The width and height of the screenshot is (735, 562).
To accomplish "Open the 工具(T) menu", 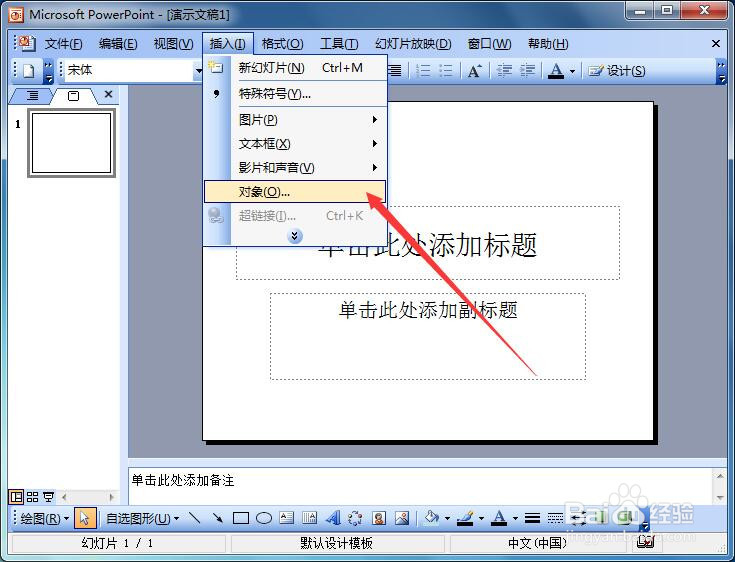I will (x=339, y=44).
